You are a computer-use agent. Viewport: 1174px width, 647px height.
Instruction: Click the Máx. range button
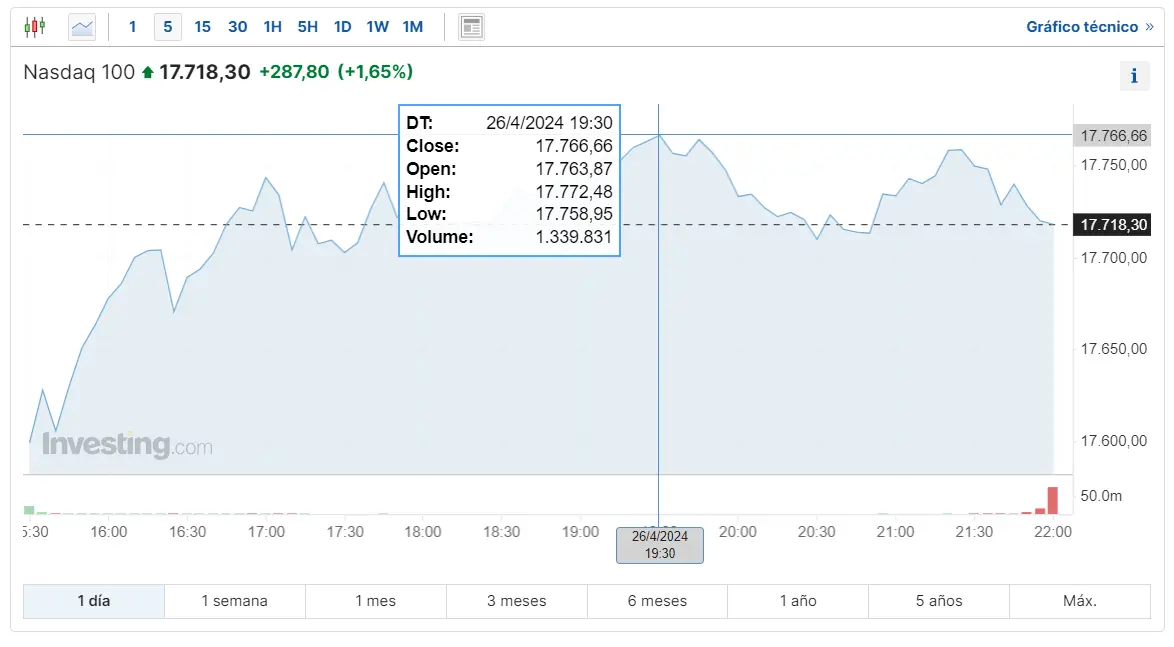tap(1079, 601)
